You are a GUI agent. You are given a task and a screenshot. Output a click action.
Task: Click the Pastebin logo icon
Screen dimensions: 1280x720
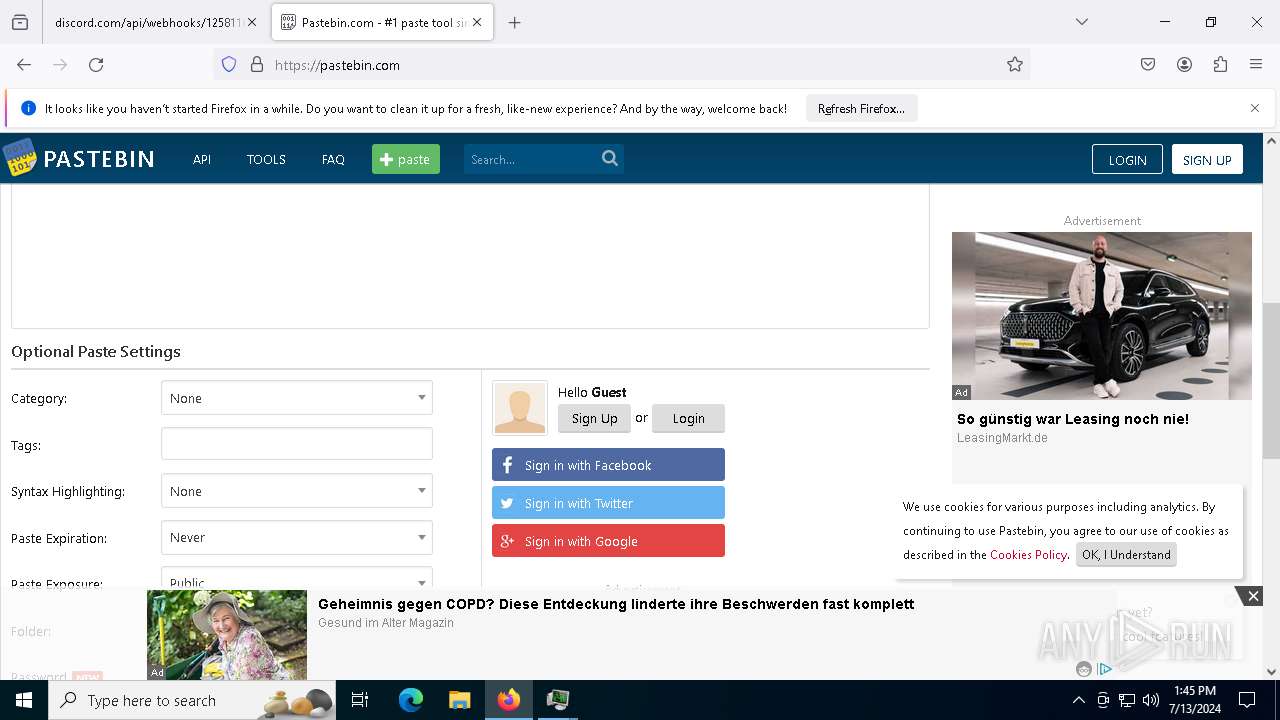click(19, 158)
